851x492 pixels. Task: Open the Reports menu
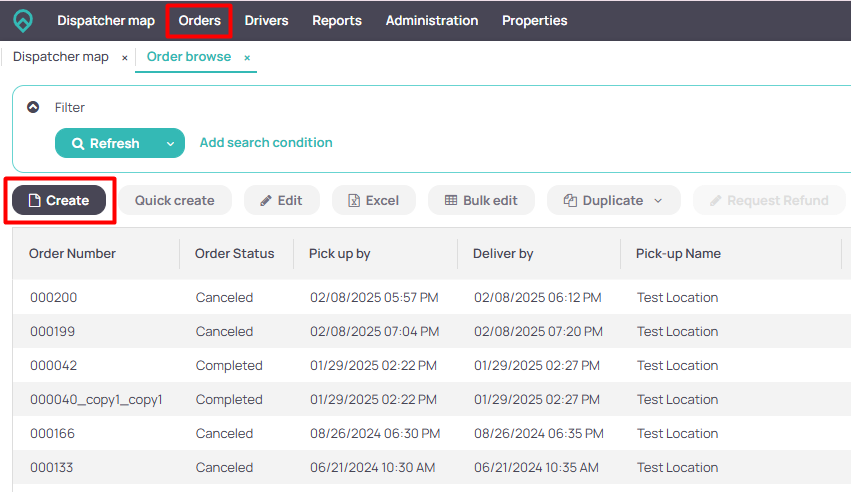[x=336, y=21]
